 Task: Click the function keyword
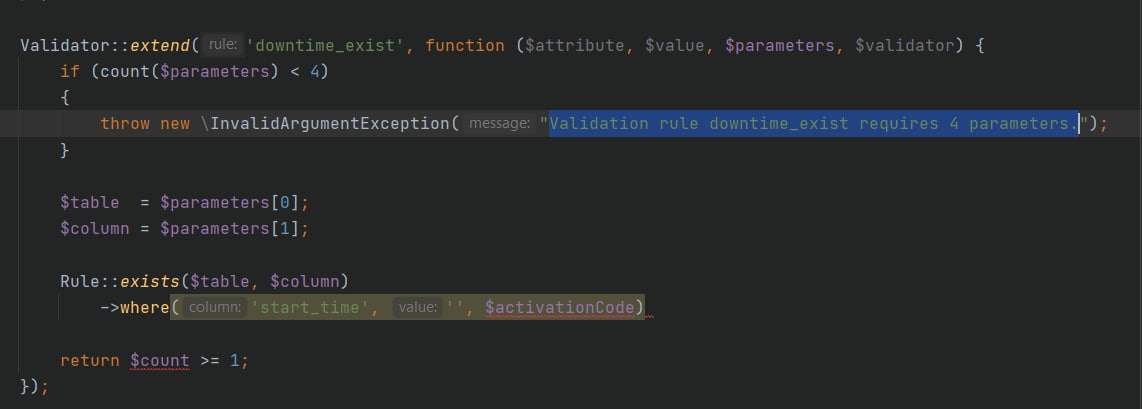tap(465, 45)
